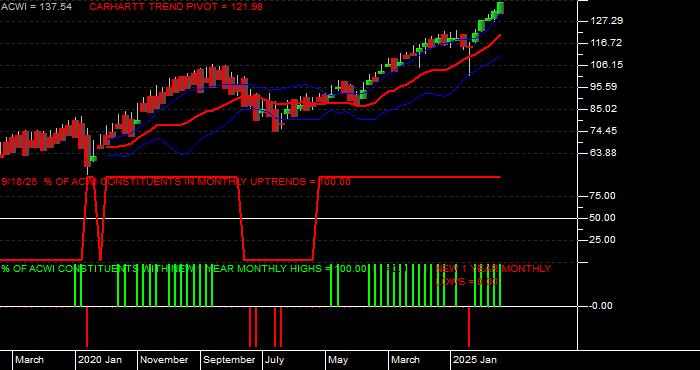Select the March date label at far left
Viewport: 700px width, 370px height.
point(29,360)
